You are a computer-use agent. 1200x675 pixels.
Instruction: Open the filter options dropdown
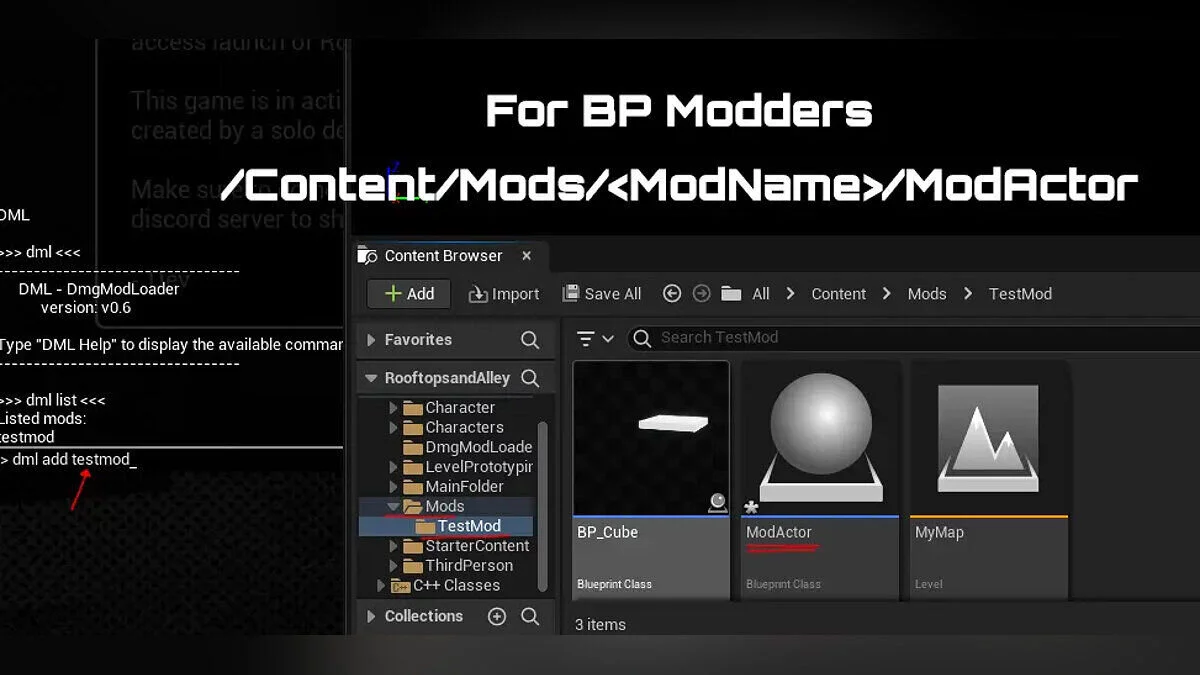tap(595, 338)
